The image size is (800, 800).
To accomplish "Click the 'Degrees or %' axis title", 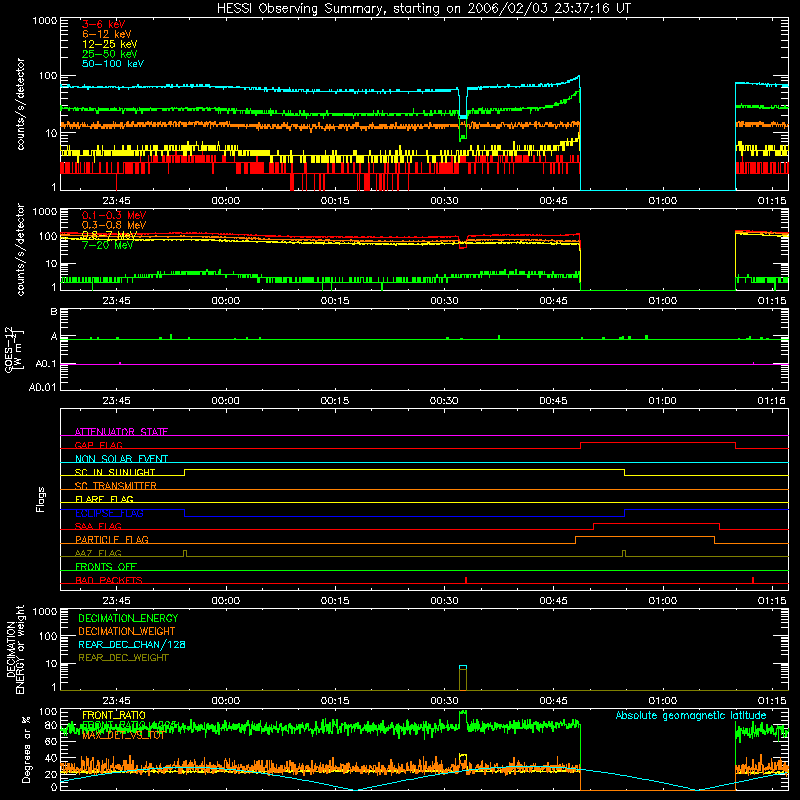I will point(26,749).
